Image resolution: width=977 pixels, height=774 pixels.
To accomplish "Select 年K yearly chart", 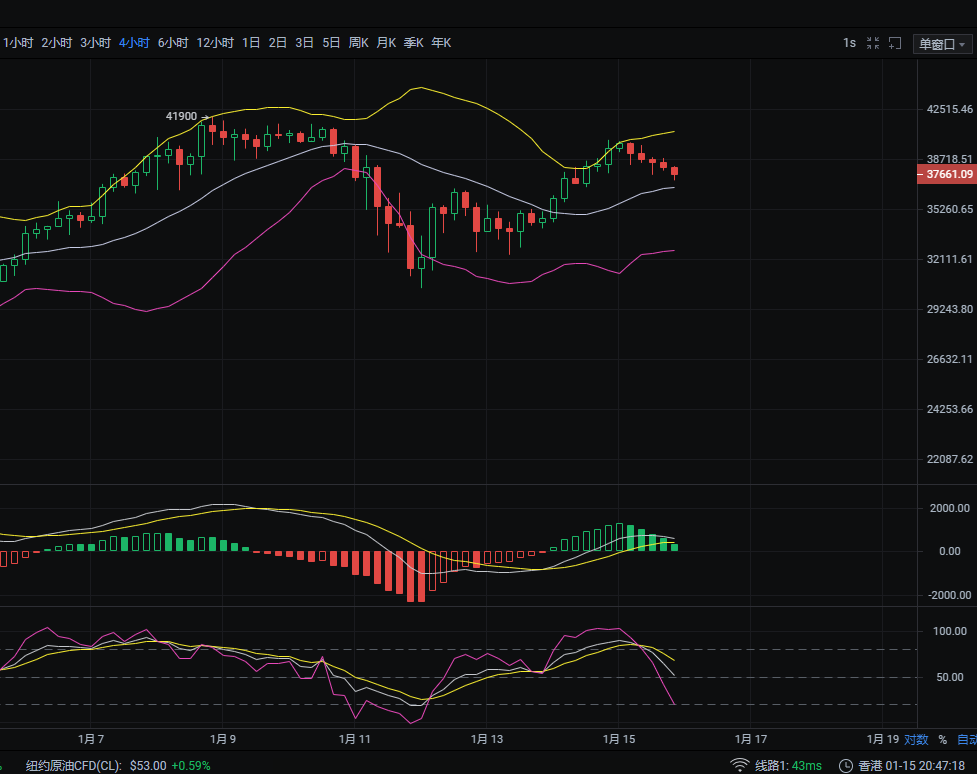I will pos(441,43).
